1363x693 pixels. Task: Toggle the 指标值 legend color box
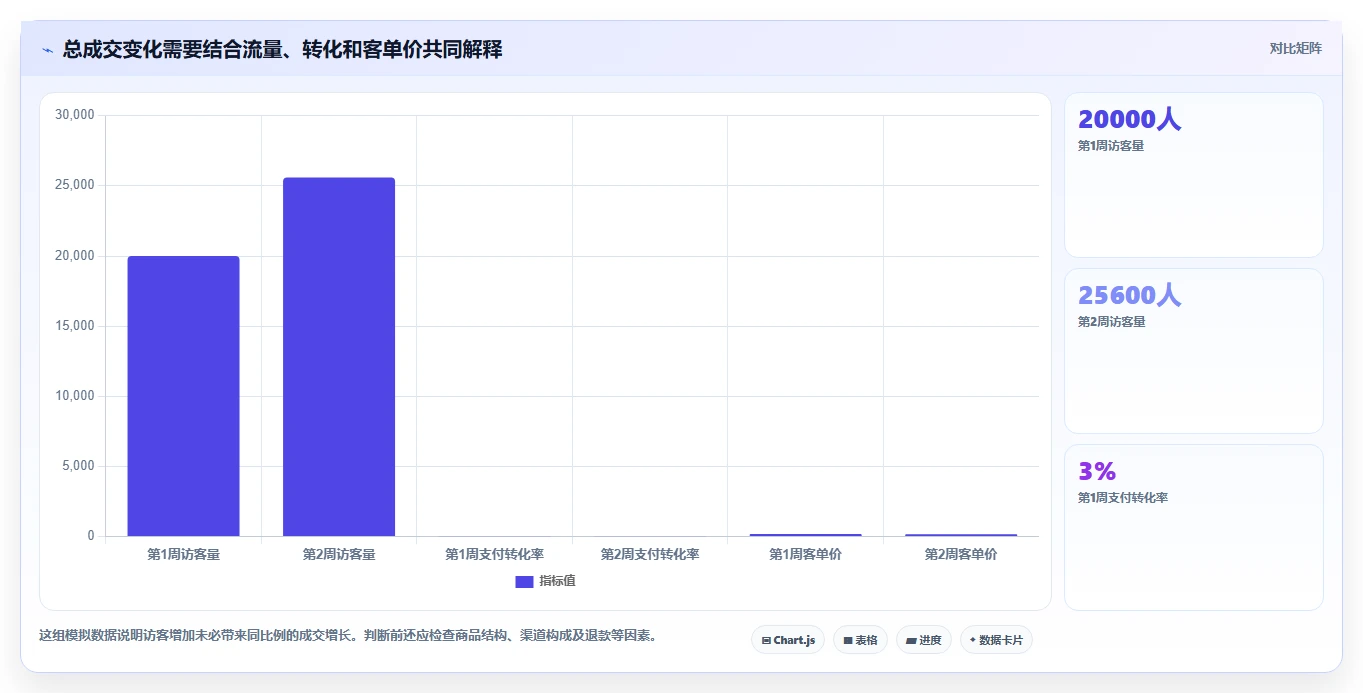tap(524, 581)
